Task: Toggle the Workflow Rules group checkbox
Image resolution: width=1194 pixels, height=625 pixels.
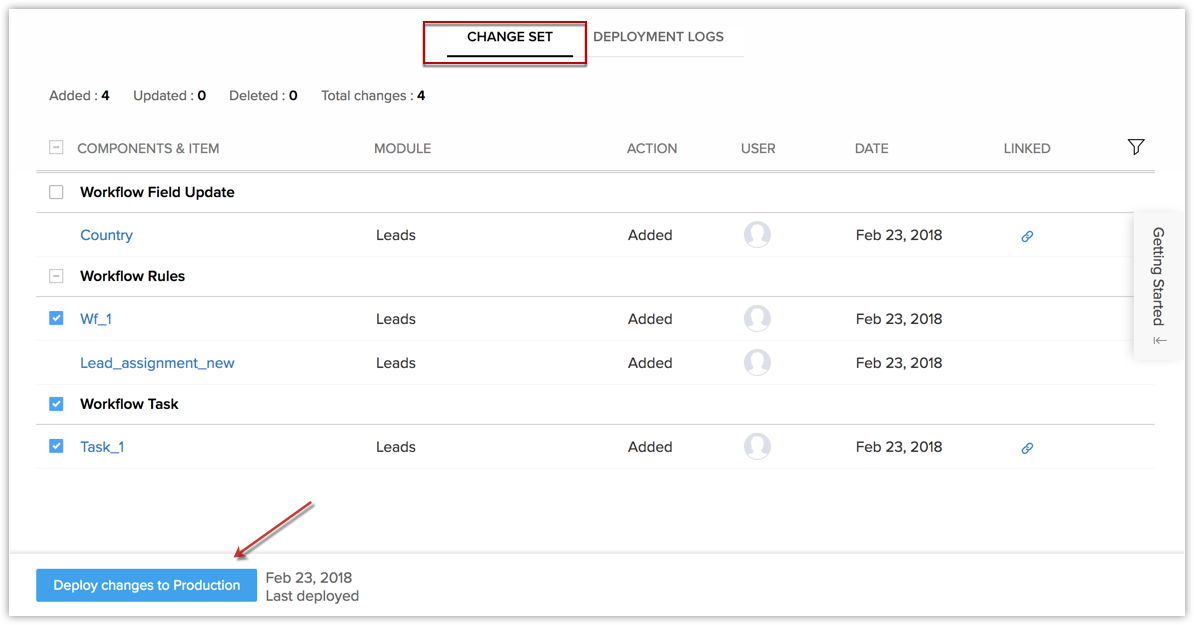Action: [56, 276]
